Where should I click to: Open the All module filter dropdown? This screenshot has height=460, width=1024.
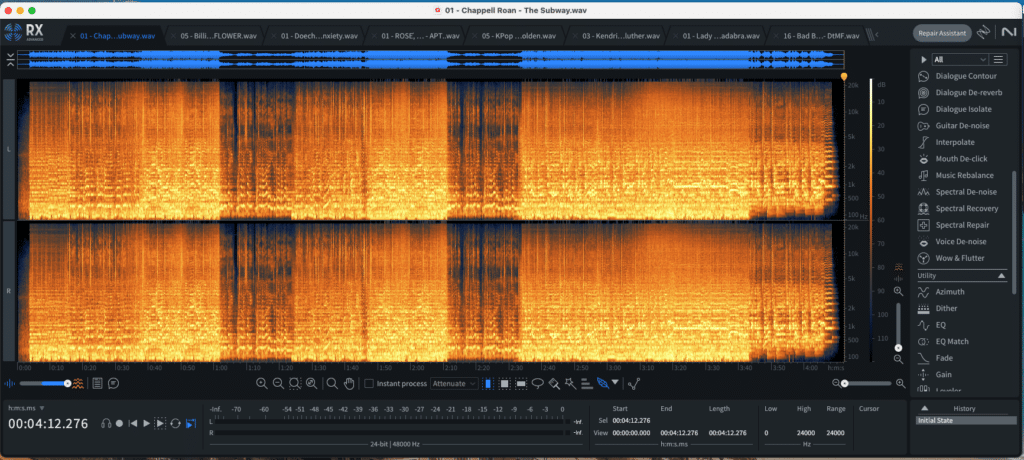959,59
